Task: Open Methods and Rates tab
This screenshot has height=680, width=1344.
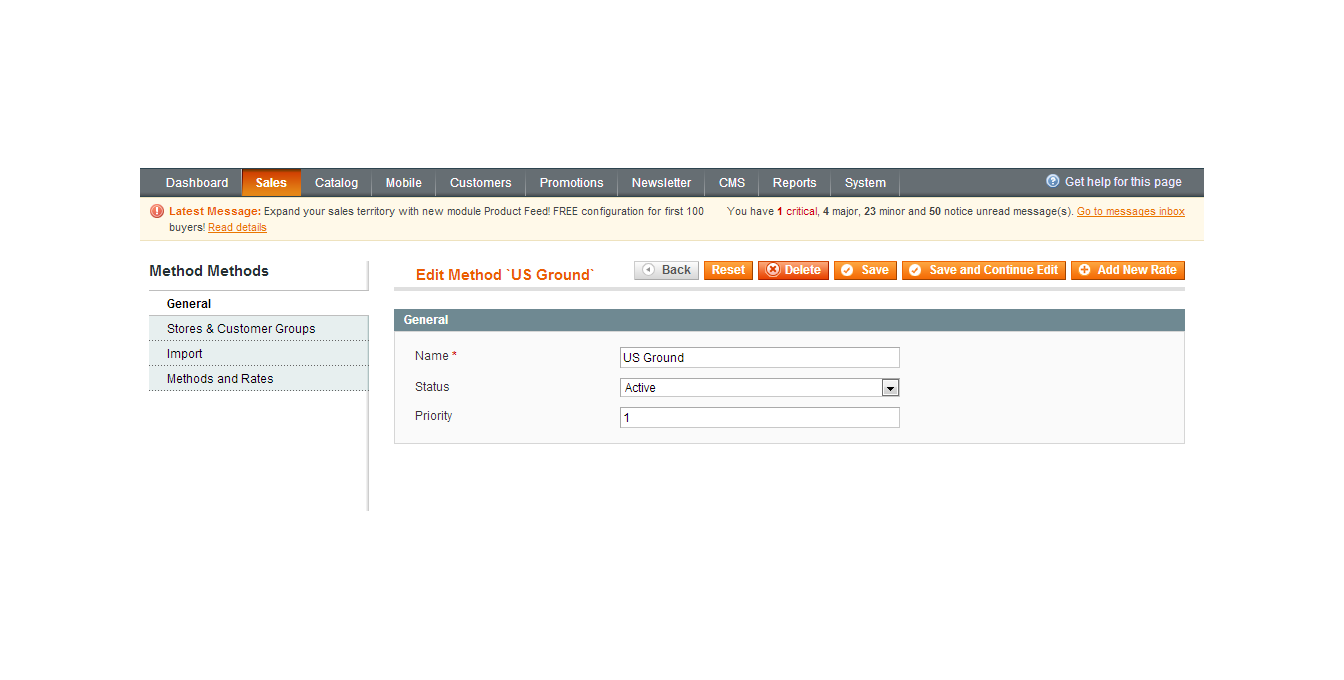Action: (258, 379)
